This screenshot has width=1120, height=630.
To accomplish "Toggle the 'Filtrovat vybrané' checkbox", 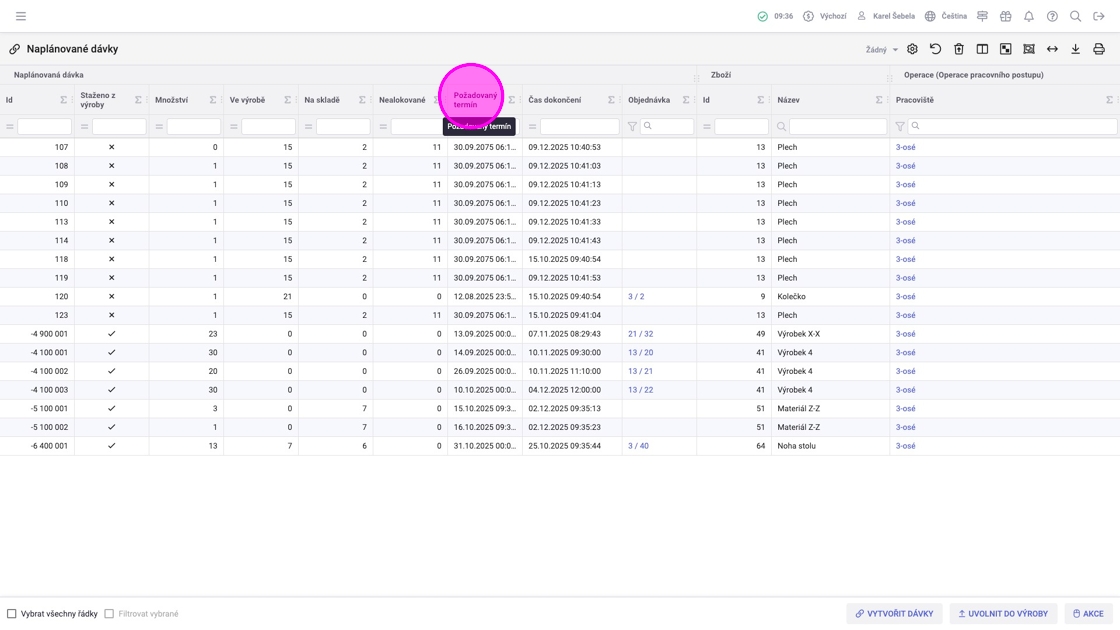I will (x=109, y=614).
